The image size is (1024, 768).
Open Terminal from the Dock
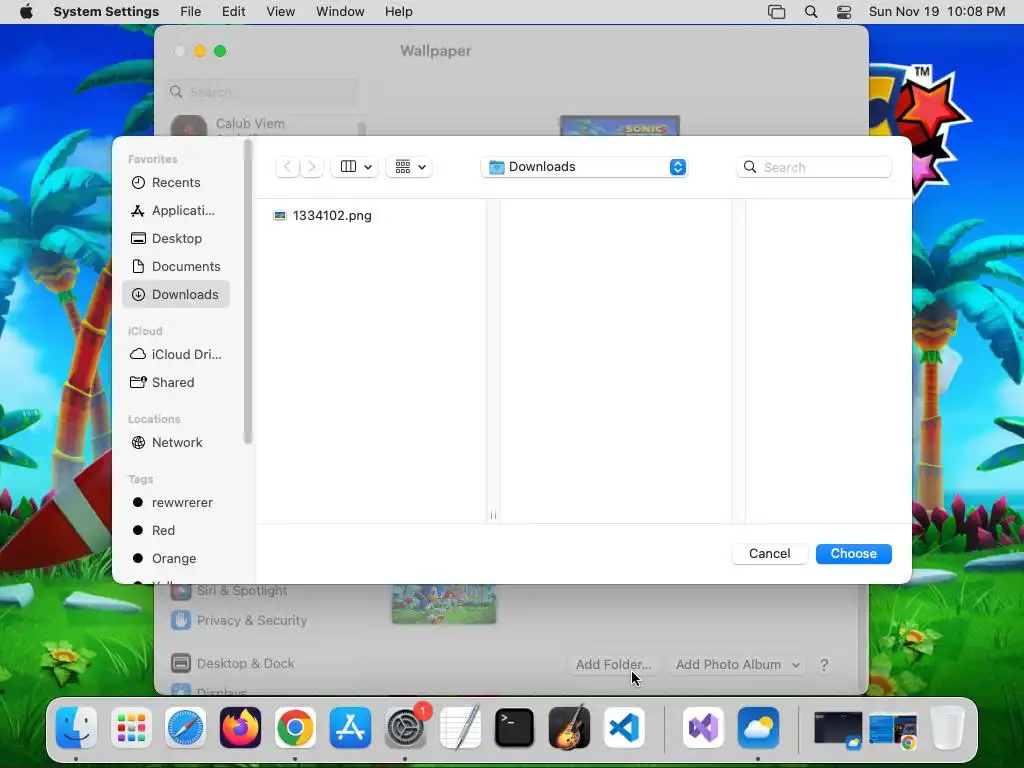[x=515, y=727]
